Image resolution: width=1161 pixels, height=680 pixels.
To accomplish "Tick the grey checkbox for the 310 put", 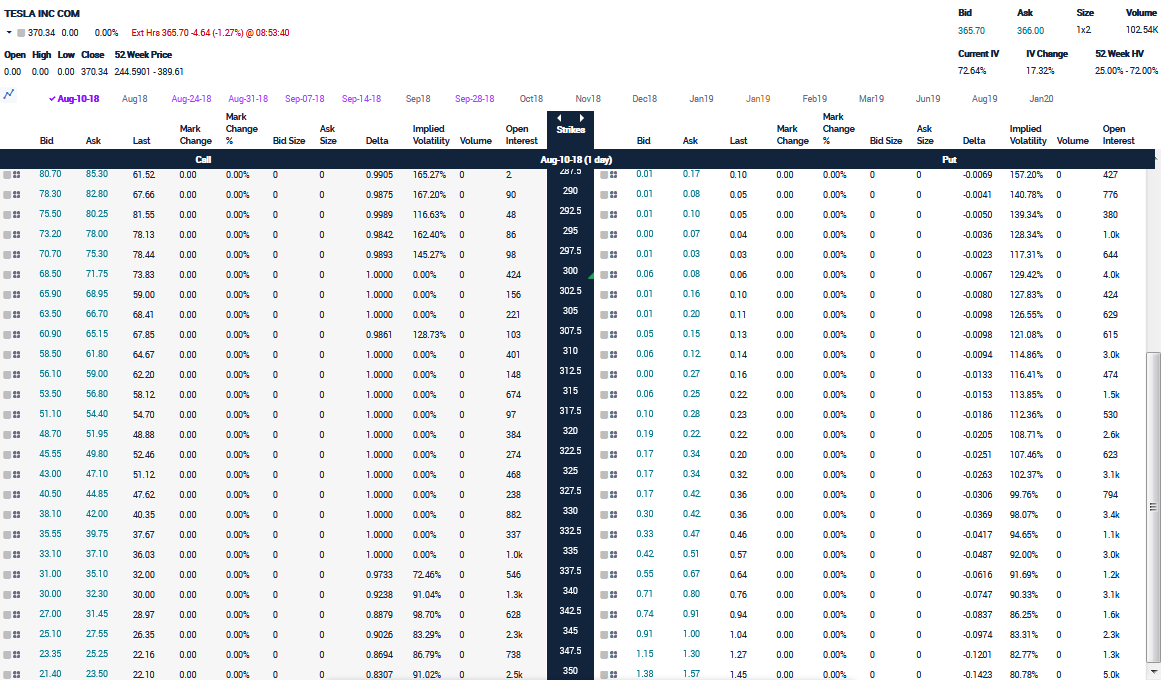I will click(x=604, y=355).
